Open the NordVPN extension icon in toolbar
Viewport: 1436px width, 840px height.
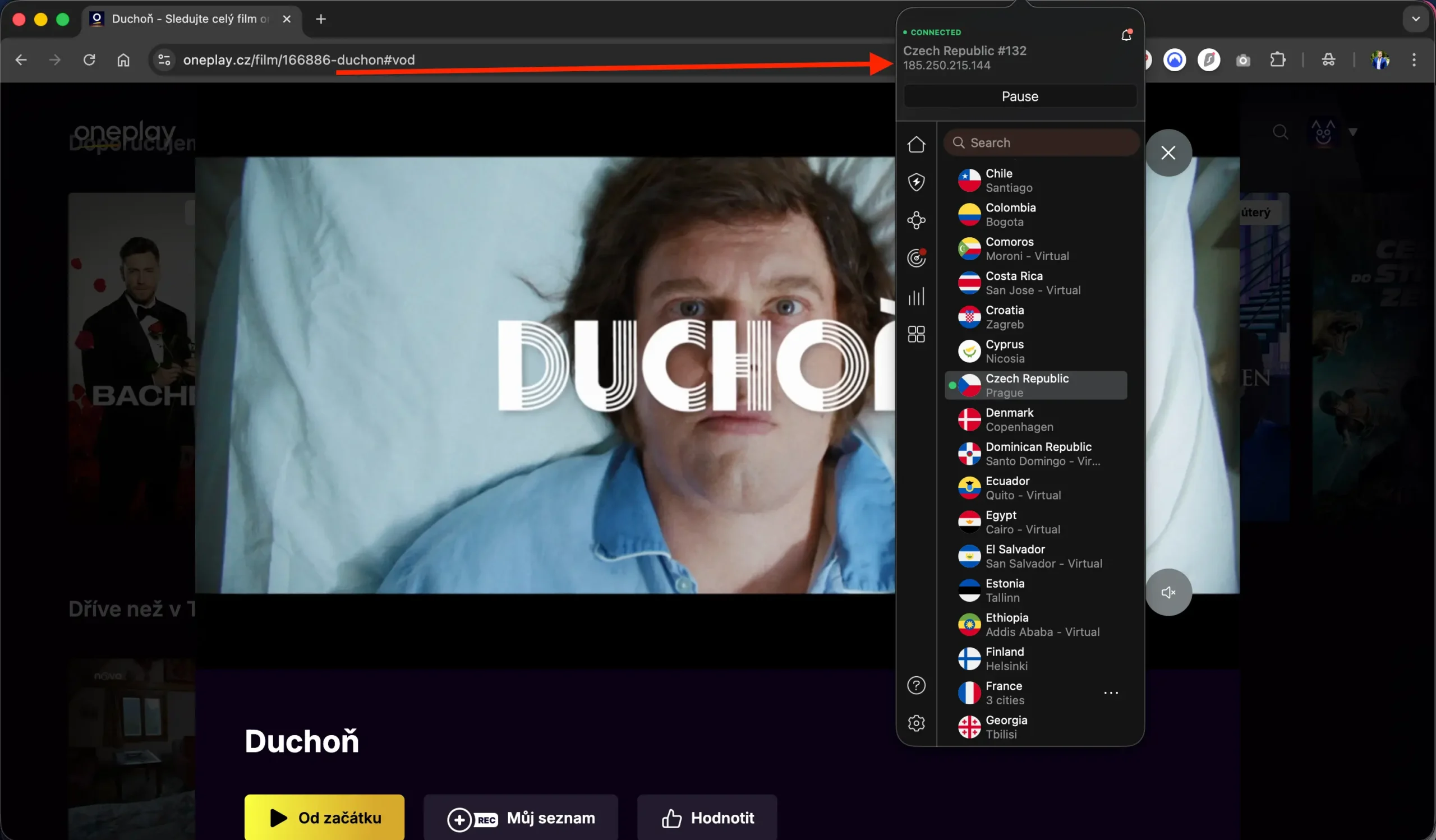point(1174,60)
